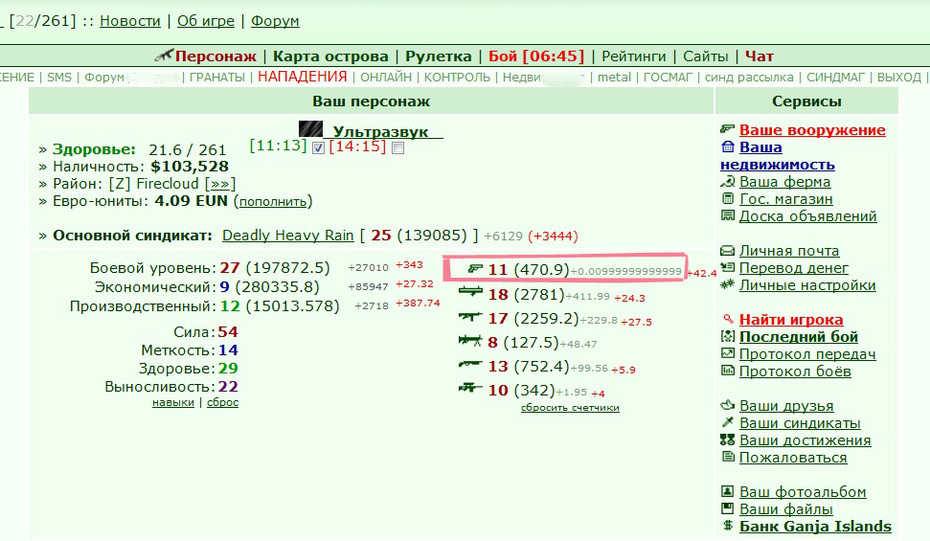
Task: Click the синд рассылка secondary bar link
Action: click(749, 77)
